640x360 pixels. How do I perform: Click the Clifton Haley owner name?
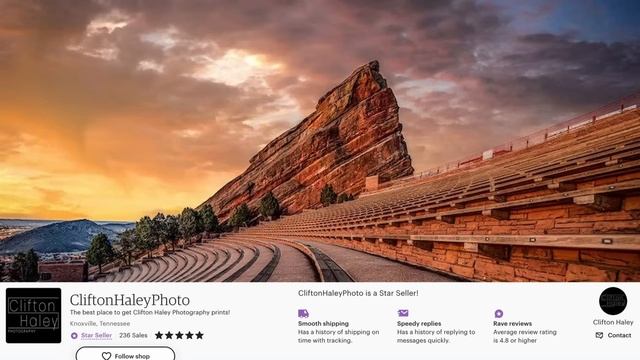pos(613,322)
